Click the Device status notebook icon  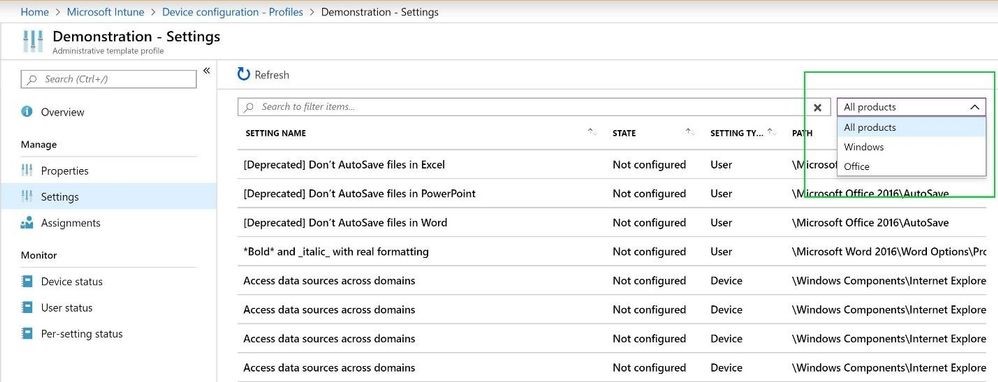click(27, 281)
